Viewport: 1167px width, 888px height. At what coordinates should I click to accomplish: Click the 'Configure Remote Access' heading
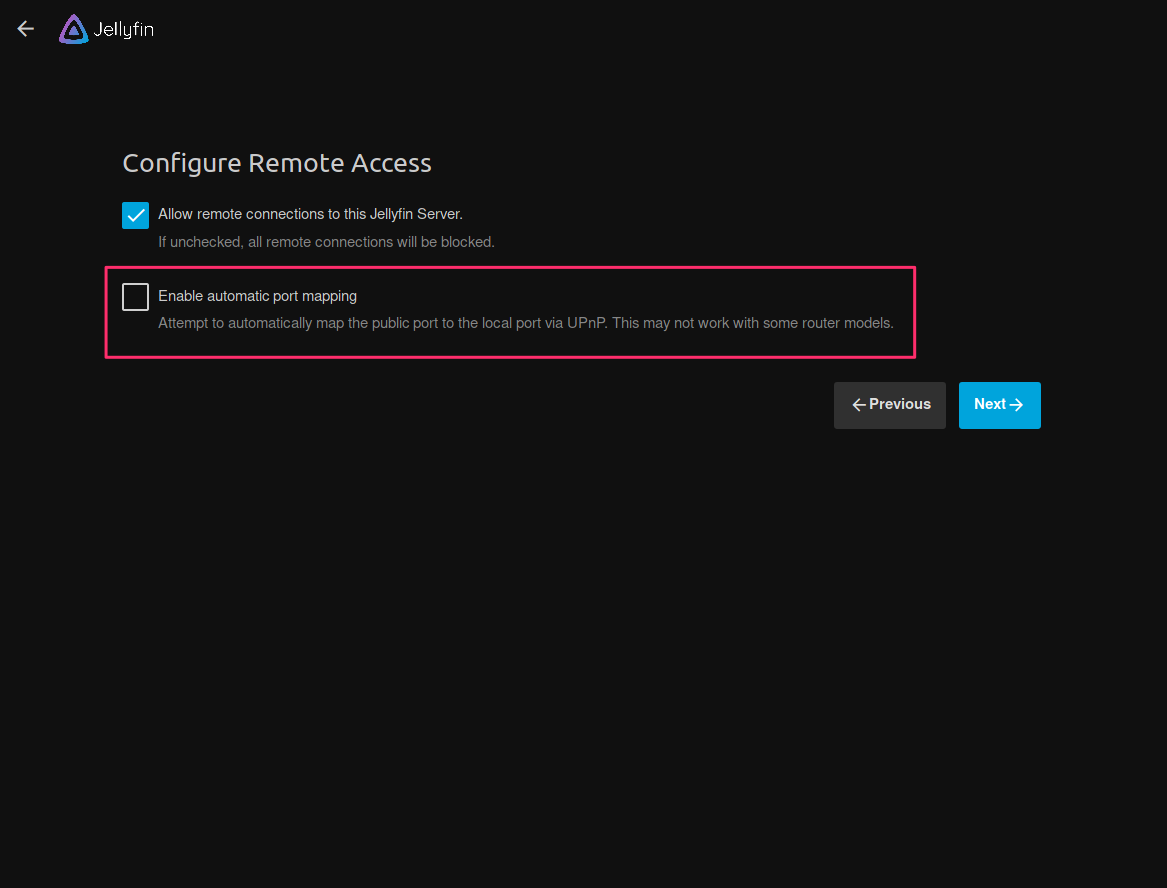pos(277,163)
